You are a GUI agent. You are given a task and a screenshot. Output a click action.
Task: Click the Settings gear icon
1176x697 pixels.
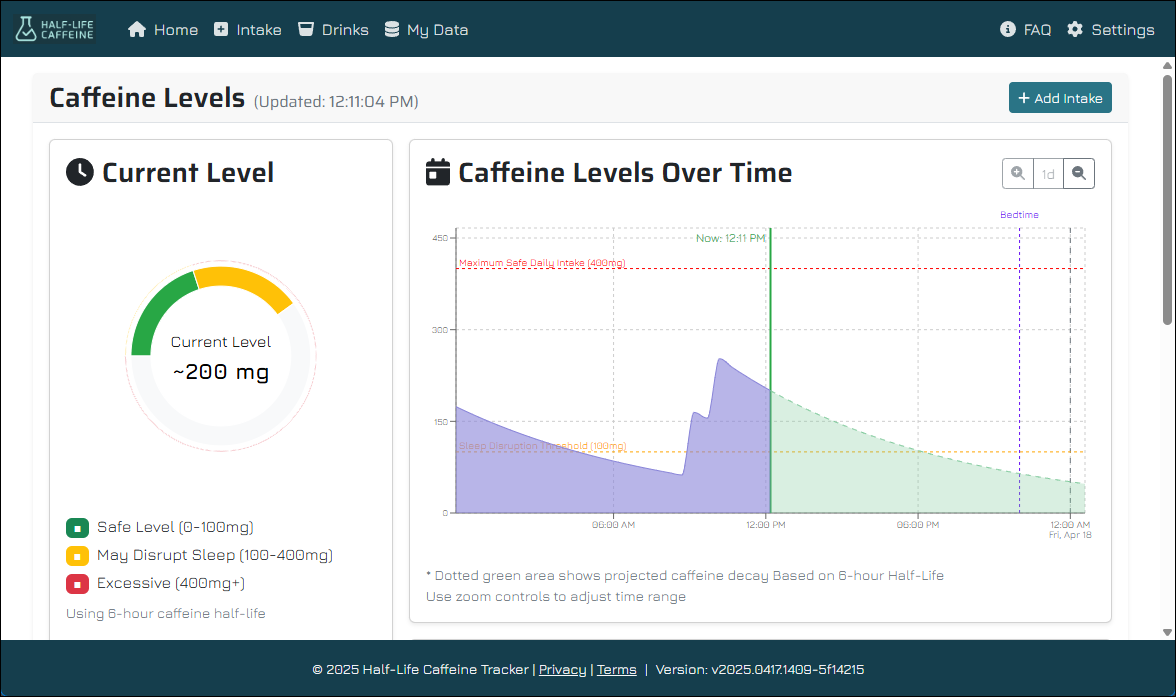pyautogui.click(x=1075, y=30)
